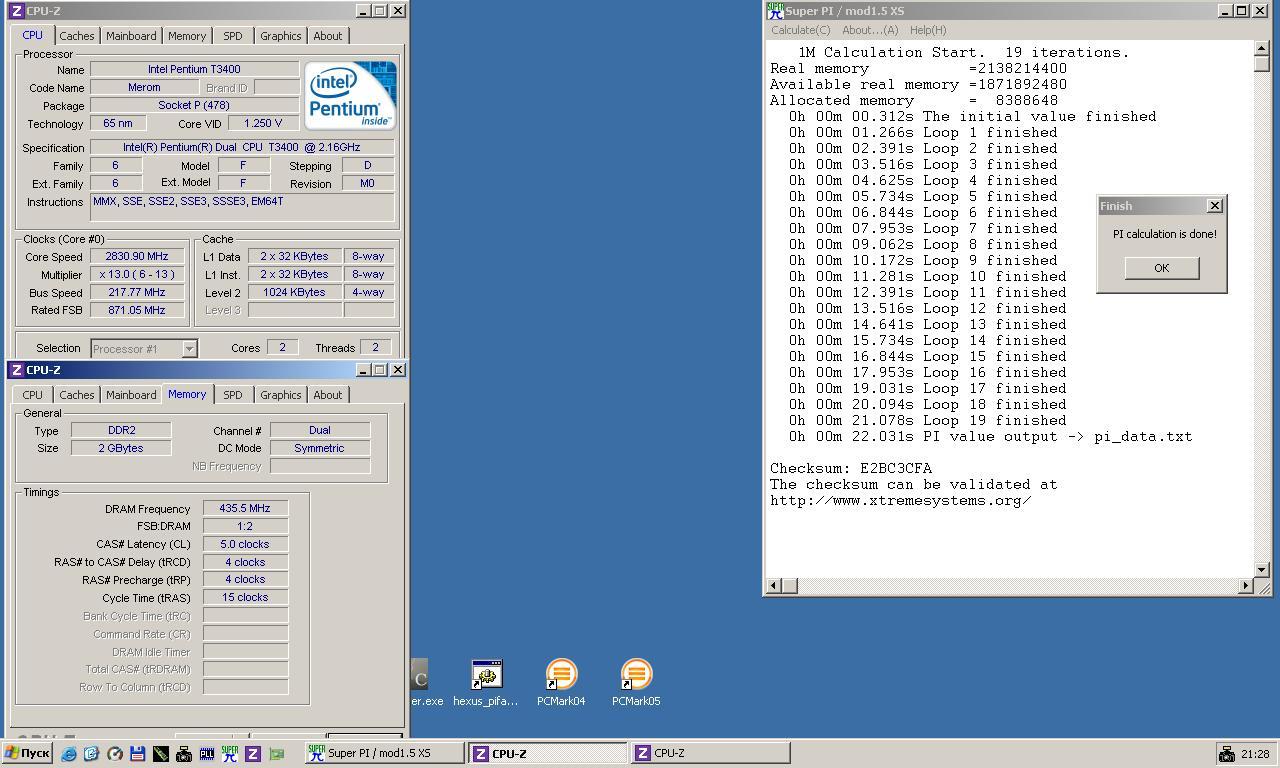The height and width of the screenshot is (768, 1280).
Task: Click Super PI horizontal scrollbar right arrow
Action: coord(1246,585)
